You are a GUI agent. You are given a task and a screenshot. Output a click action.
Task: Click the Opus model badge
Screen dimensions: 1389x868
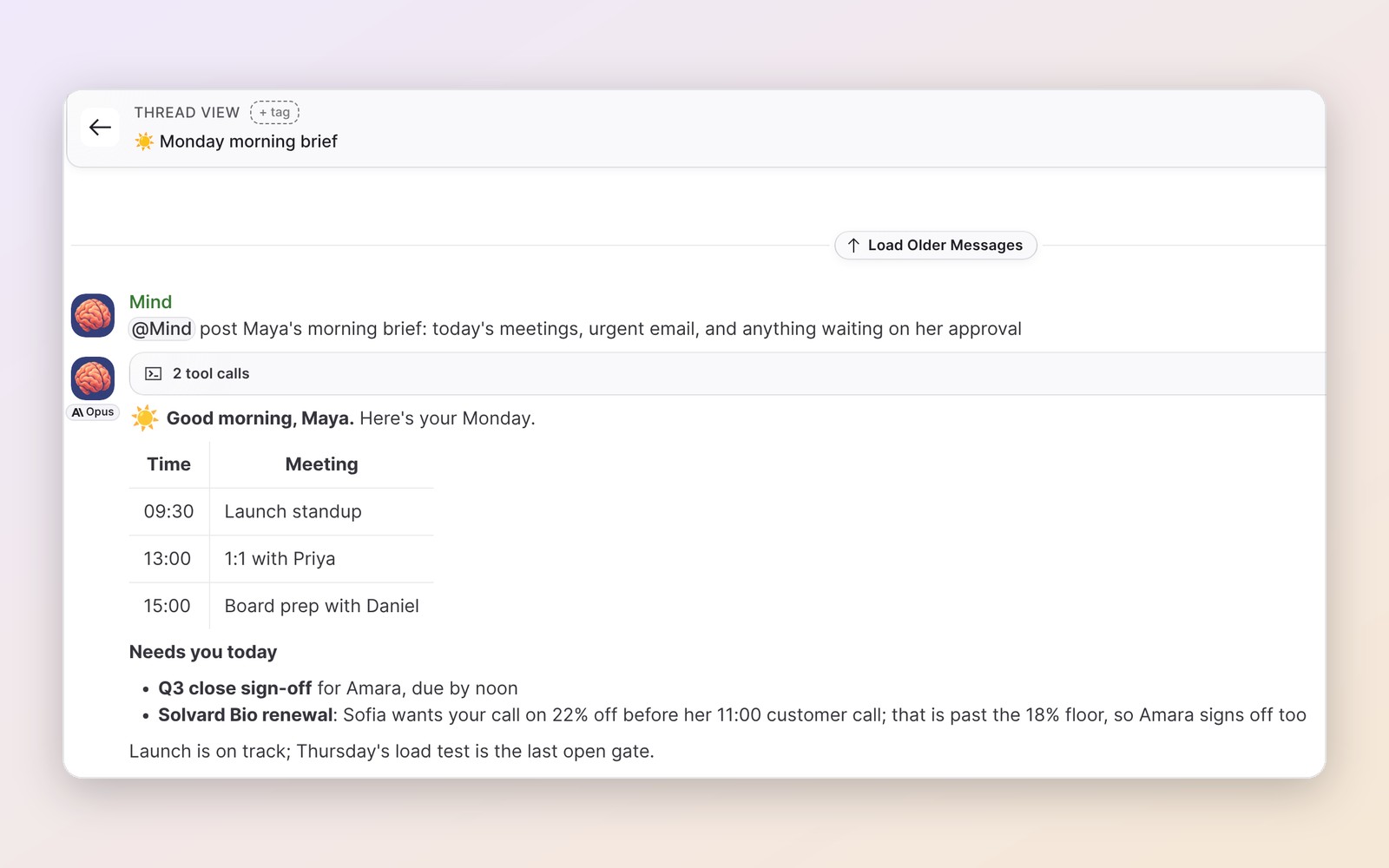pos(93,412)
